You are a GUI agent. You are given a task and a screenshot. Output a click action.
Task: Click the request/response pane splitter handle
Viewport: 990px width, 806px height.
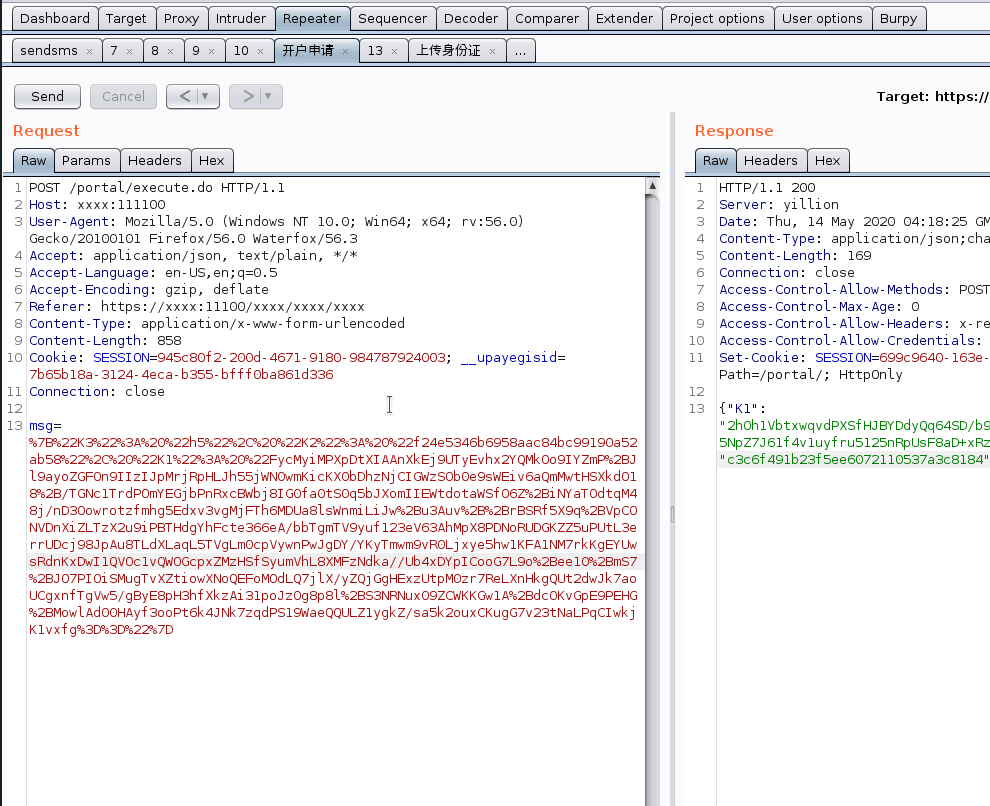pyautogui.click(x=672, y=514)
